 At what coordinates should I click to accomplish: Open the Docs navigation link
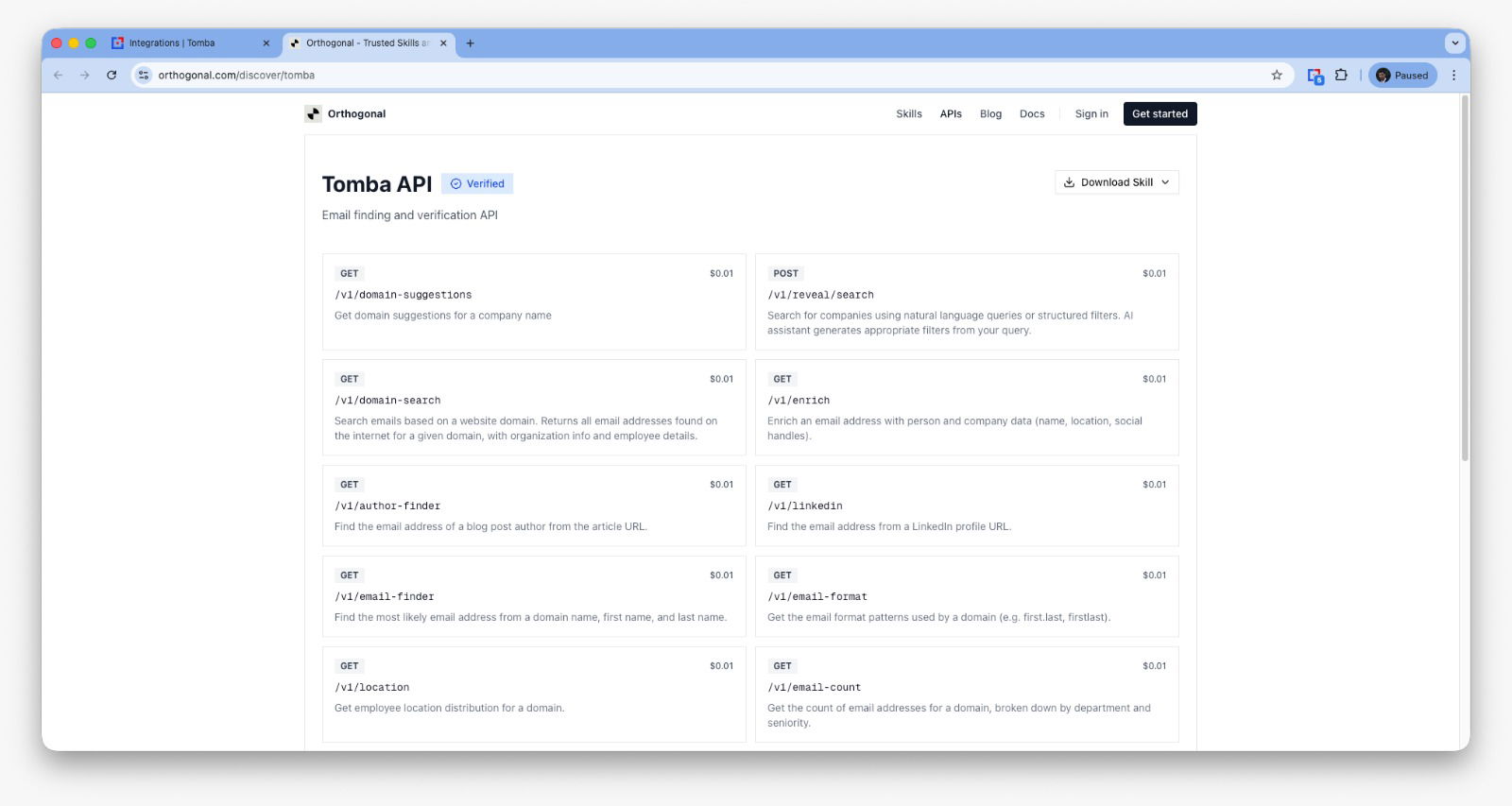(1032, 114)
